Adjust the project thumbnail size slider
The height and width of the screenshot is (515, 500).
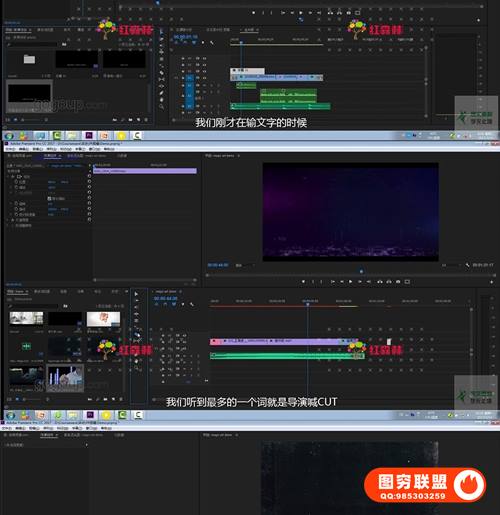coord(32,399)
